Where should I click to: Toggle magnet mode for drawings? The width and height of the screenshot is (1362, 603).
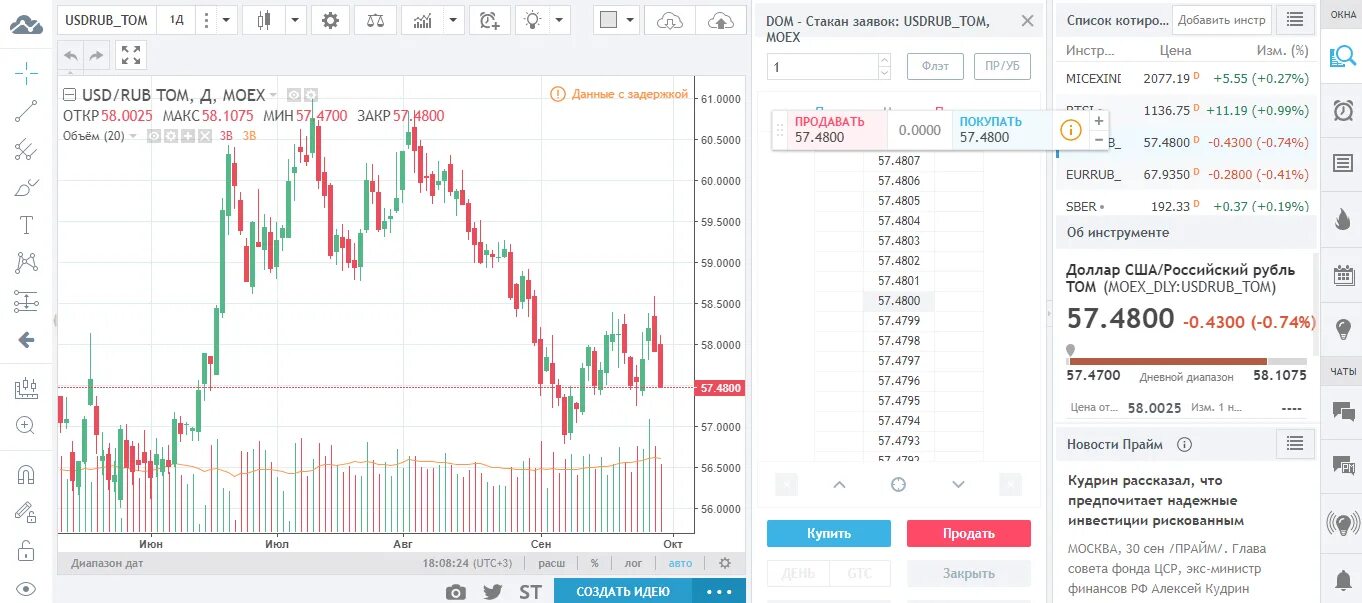point(27,474)
